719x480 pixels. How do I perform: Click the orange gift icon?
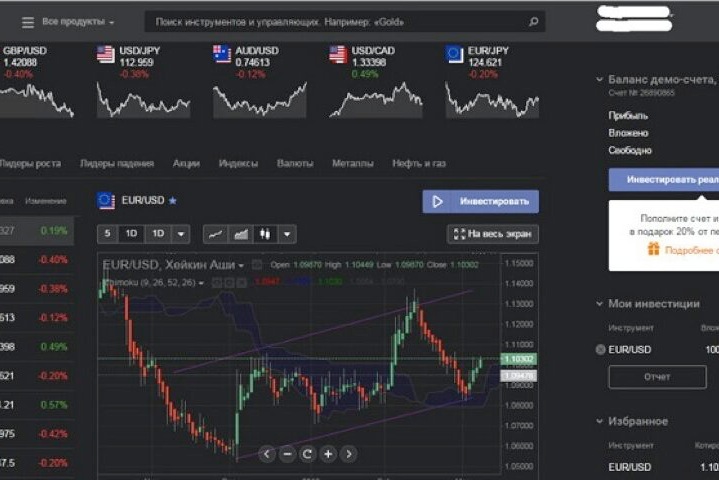point(653,248)
